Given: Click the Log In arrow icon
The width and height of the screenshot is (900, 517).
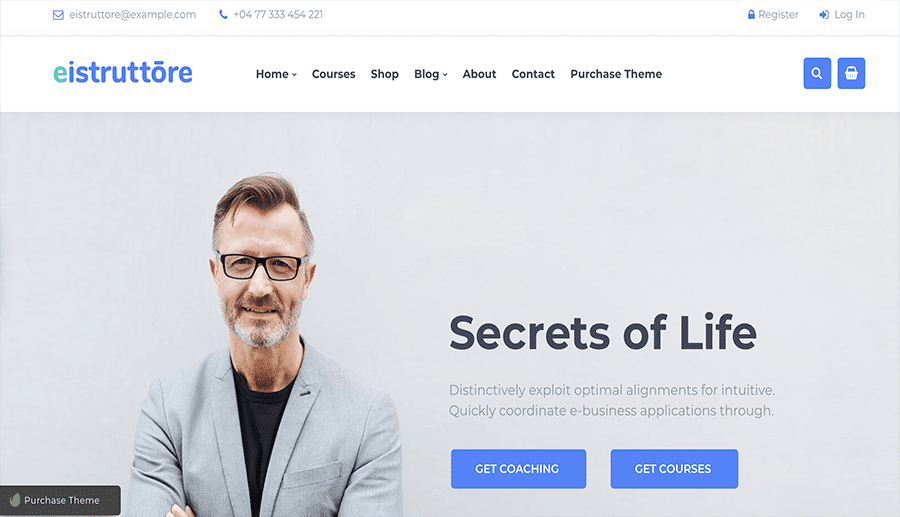Looking at the screenshot, I should [x=824, y=15].
